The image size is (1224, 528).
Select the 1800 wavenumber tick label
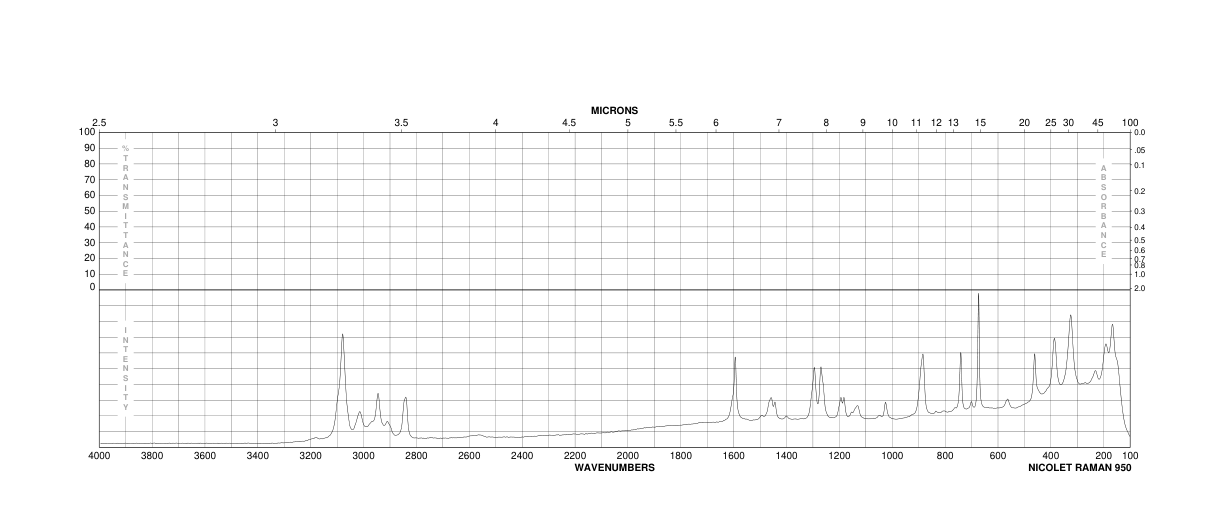coord(681,456)
